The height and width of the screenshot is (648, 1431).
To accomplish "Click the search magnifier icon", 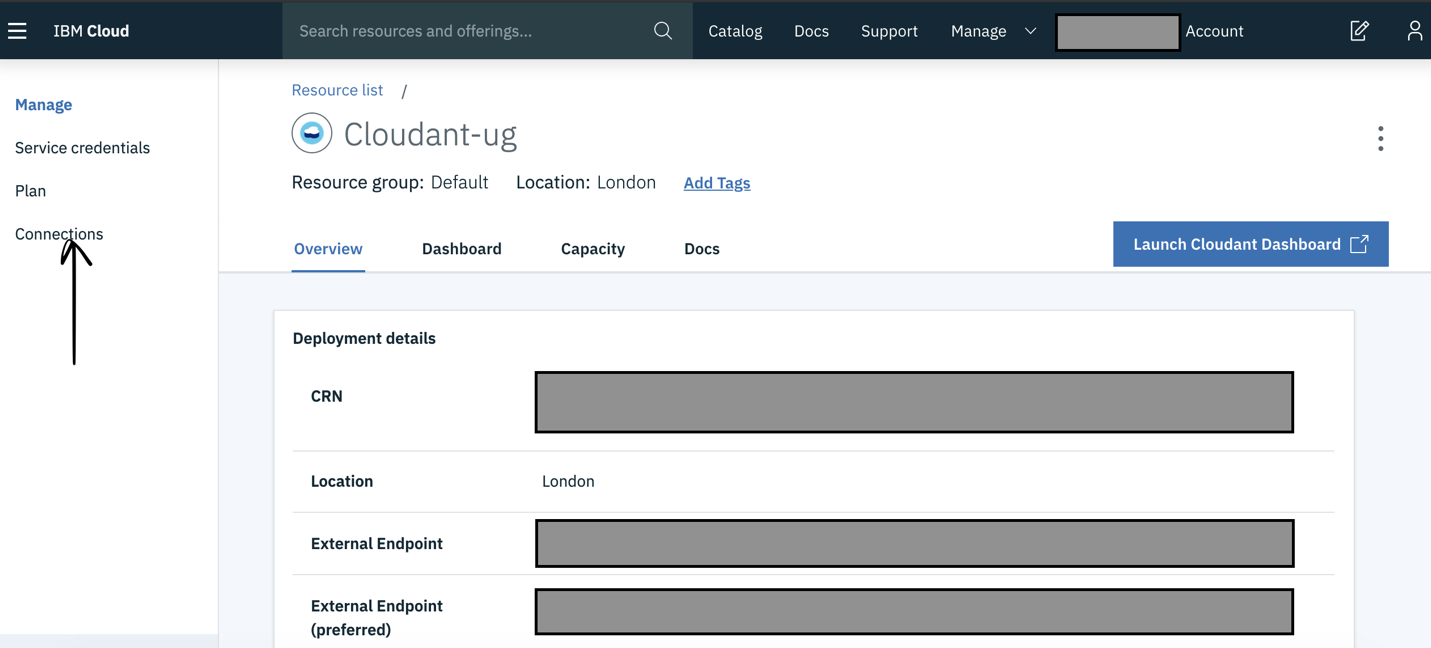I will click(x=663, y=31).
